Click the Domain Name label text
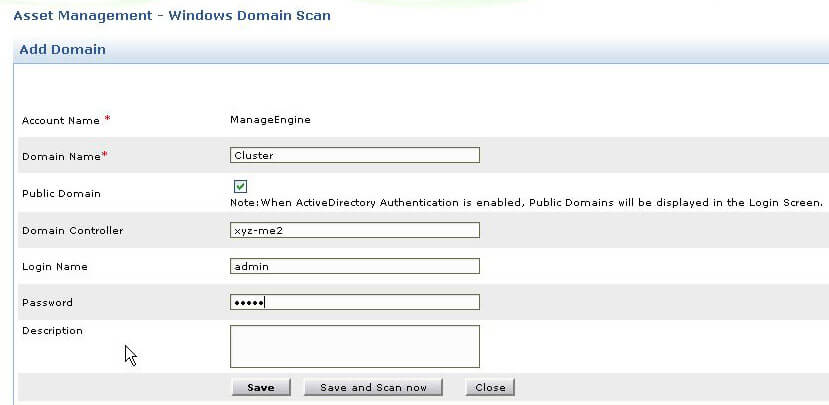This screenshot has height=405, width=829. point(60,156)
